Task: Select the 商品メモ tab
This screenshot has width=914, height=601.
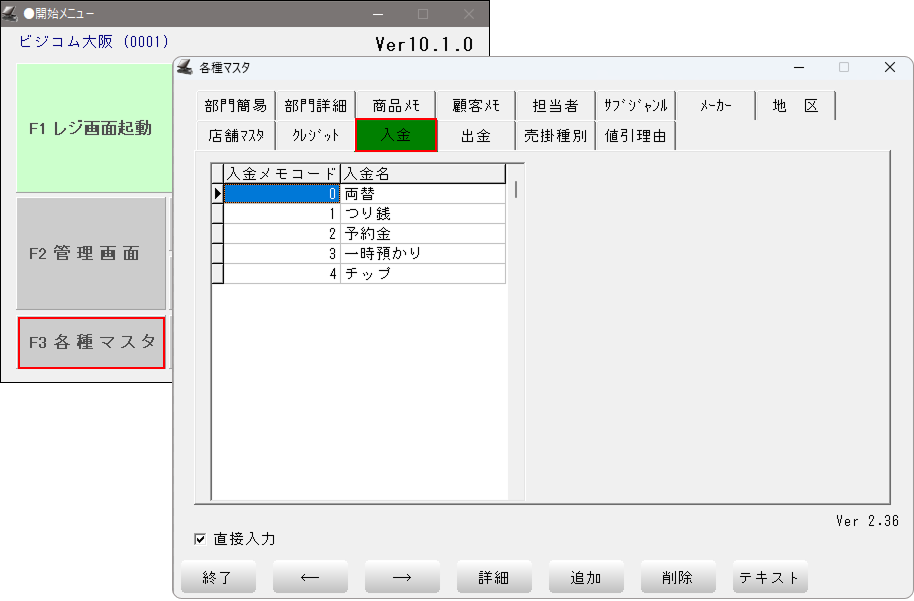Action: pos(396,106)
